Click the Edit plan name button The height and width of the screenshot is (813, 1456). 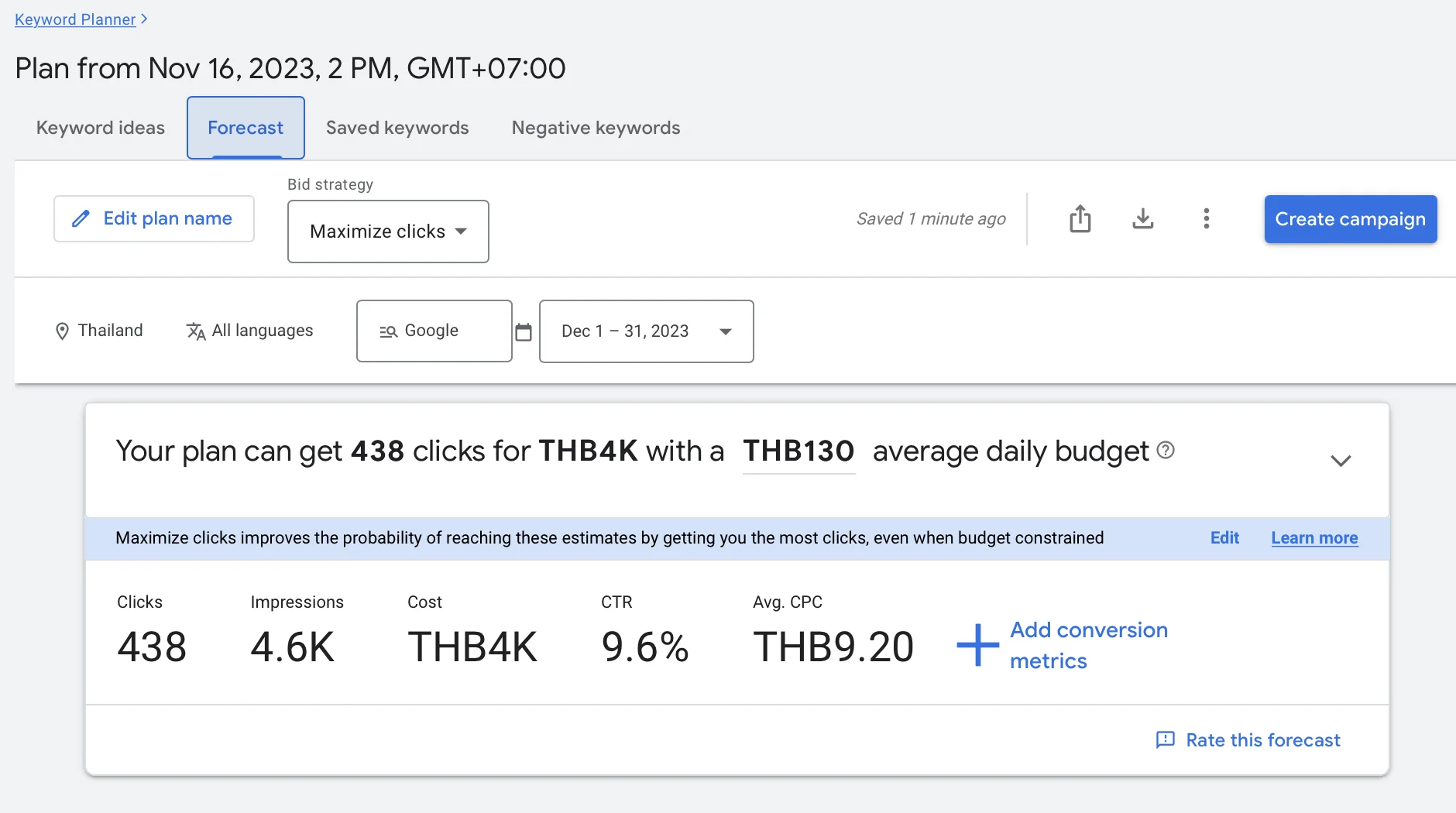pyautogui.click(x=154, y=218)
